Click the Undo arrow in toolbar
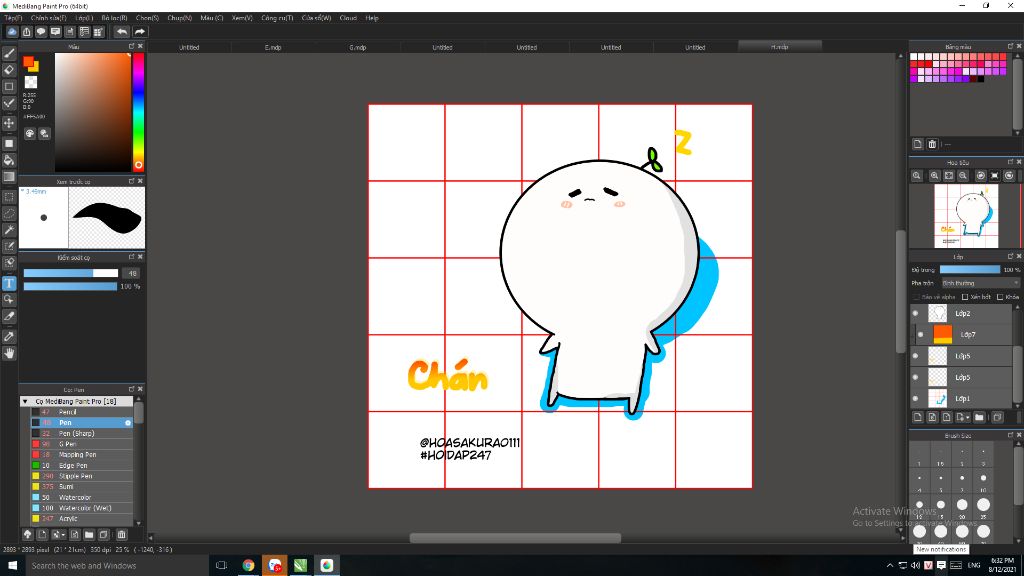This screenshot has width=1024, height=576. [x=121, y=32]
